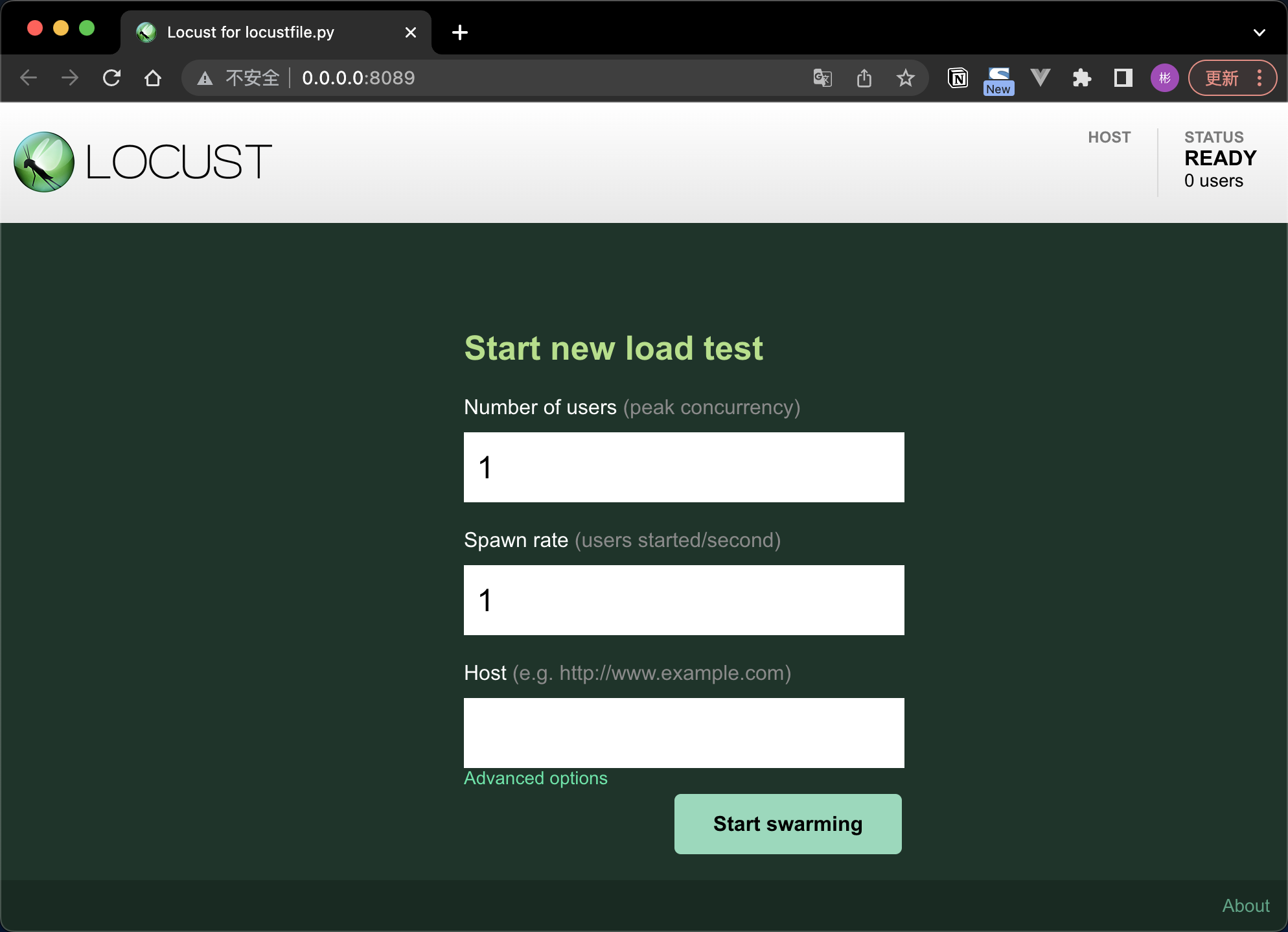Open the Vue DevTools extension icon
Screen dimensions: 1288x932
[x=1040, y=78]
